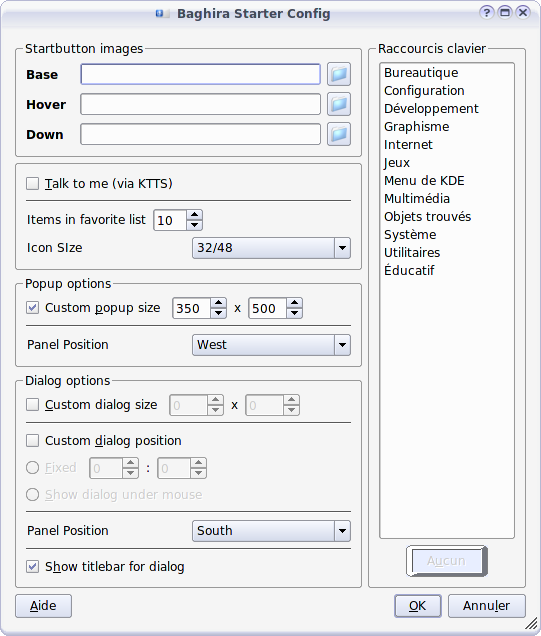
Task: Enable Custom dialog position checkbox
Action: coord(32,440)
